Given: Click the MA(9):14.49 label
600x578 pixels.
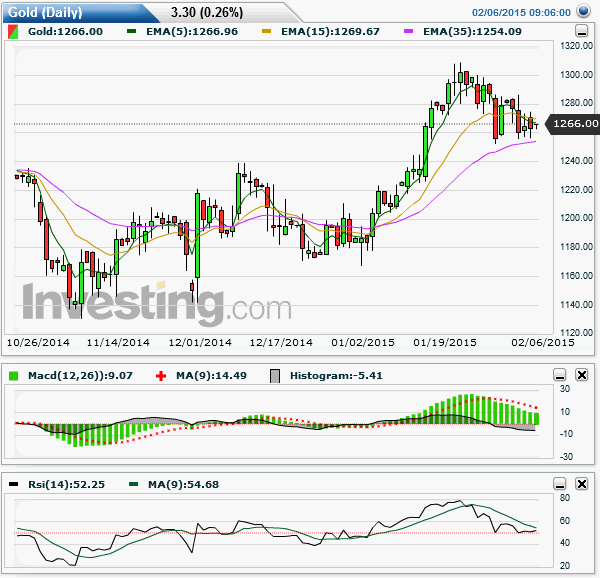Looking at the screenshot, I should [x=211, y=376].
